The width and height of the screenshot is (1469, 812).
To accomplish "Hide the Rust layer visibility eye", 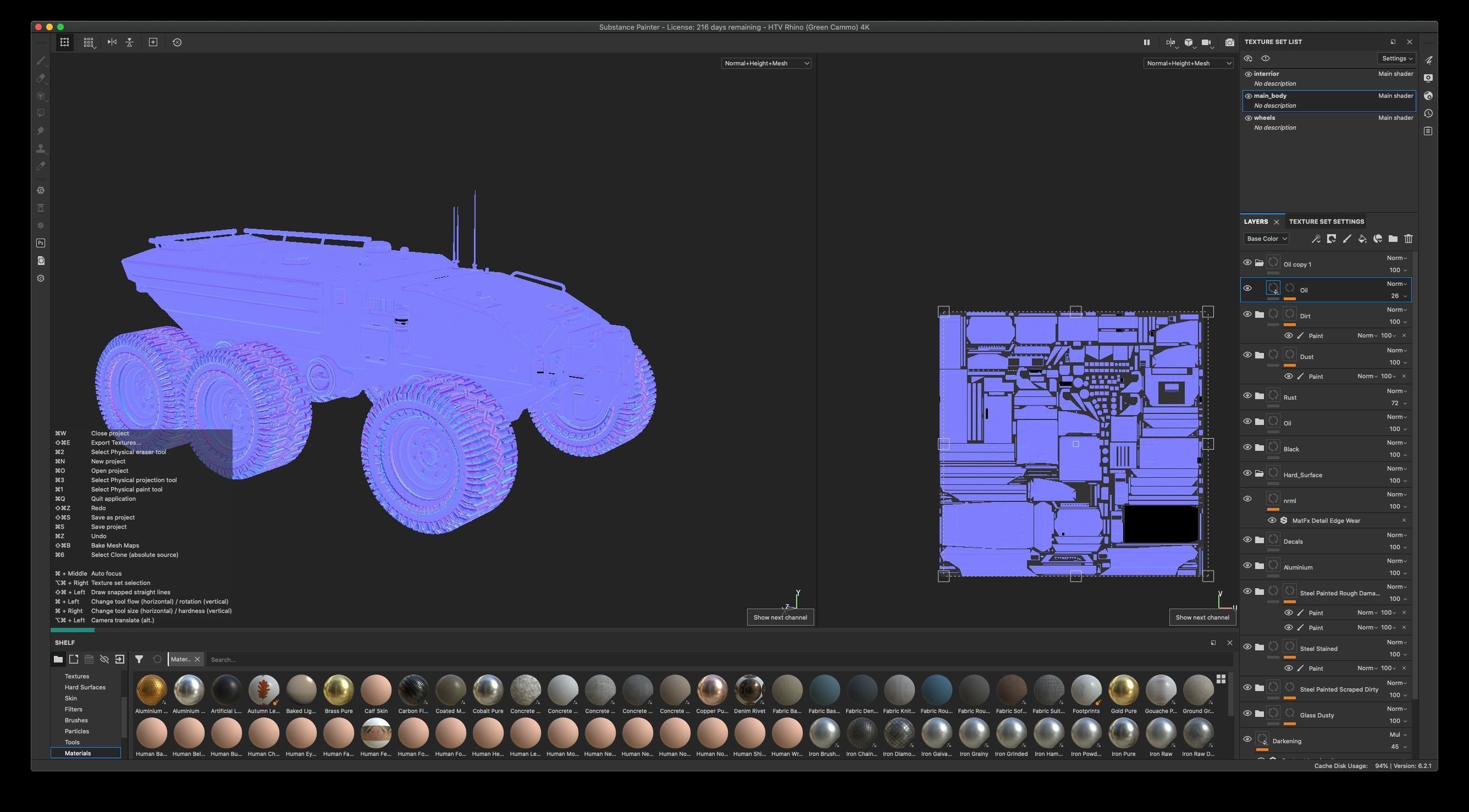I will pos(1247,396).
